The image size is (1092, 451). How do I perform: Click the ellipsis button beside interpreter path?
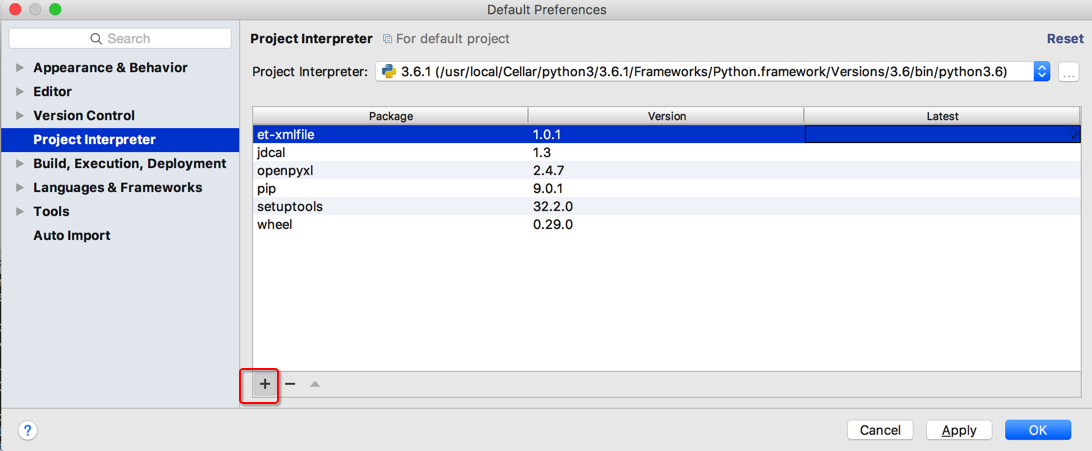pyautogui.click(x=1068, y=72)
